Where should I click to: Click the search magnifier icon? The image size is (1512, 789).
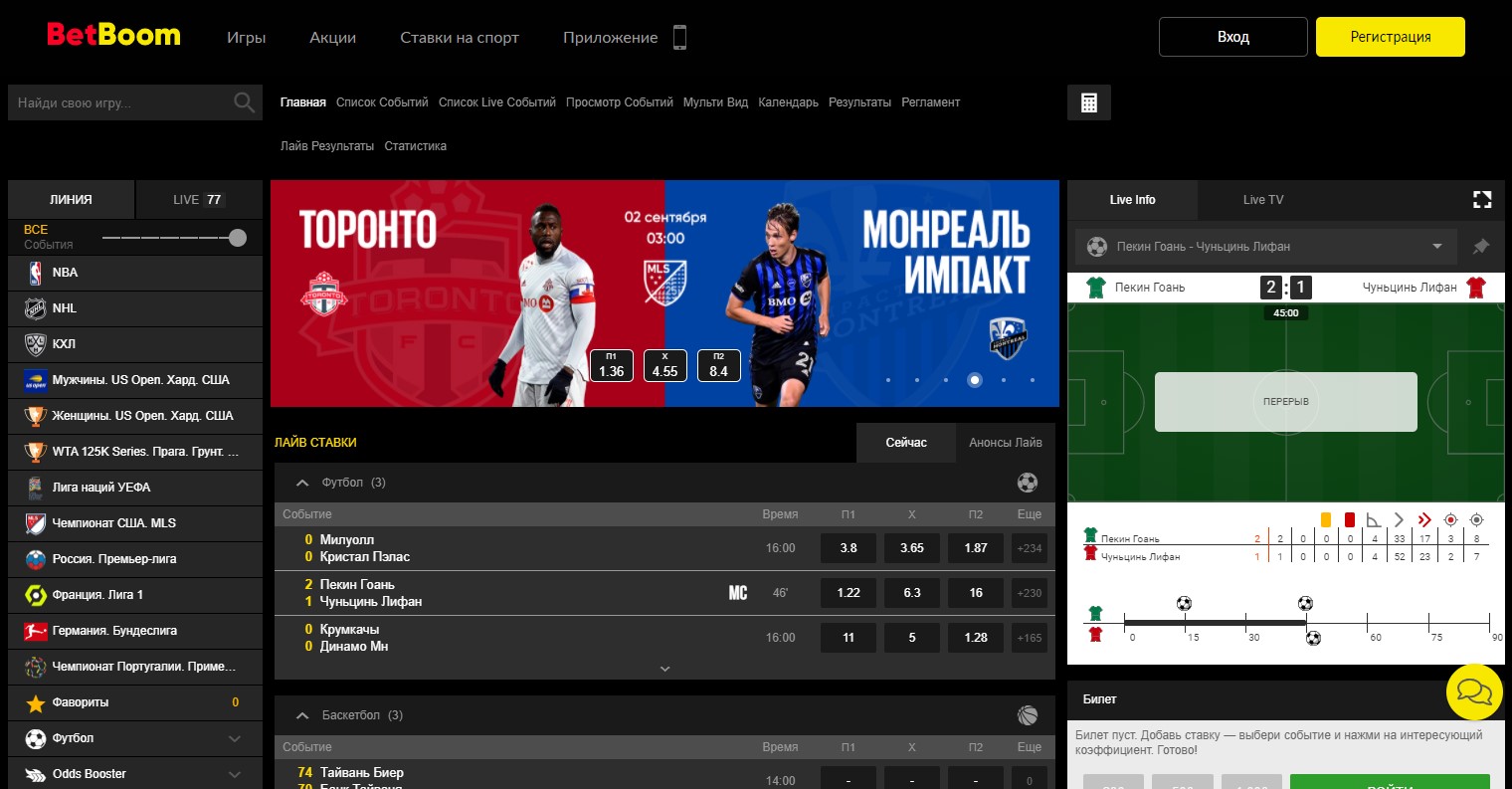(x=244, y=102)
